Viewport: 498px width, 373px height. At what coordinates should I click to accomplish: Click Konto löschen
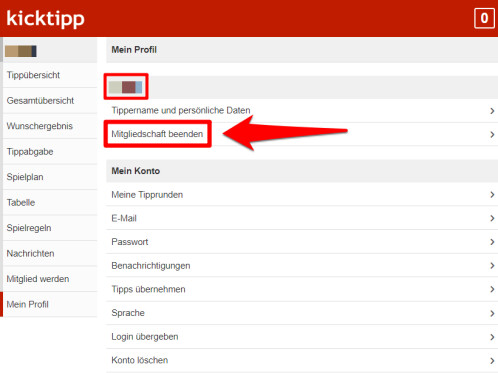click(x=302, y=360)
